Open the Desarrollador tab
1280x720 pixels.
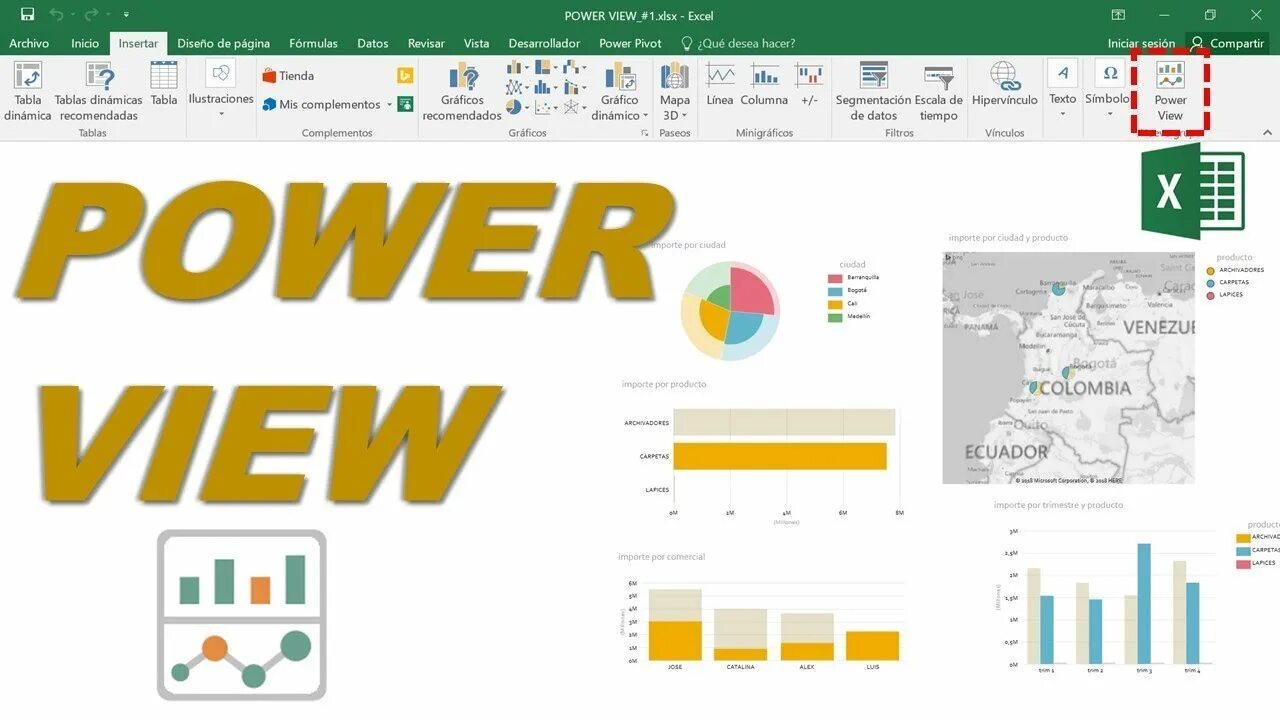pyautogui.click(x=544, y=43)
